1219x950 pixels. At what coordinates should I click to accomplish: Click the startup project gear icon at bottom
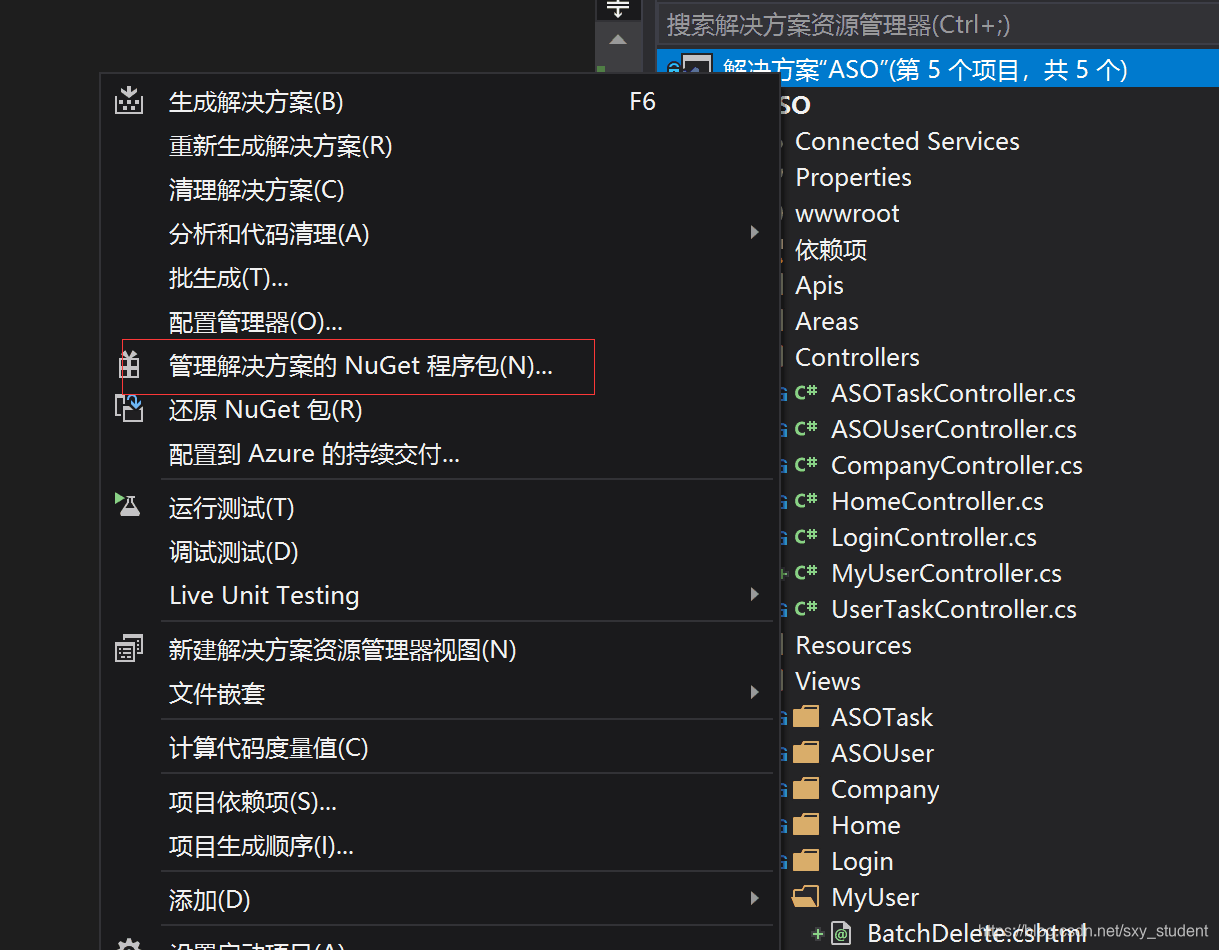129,942
